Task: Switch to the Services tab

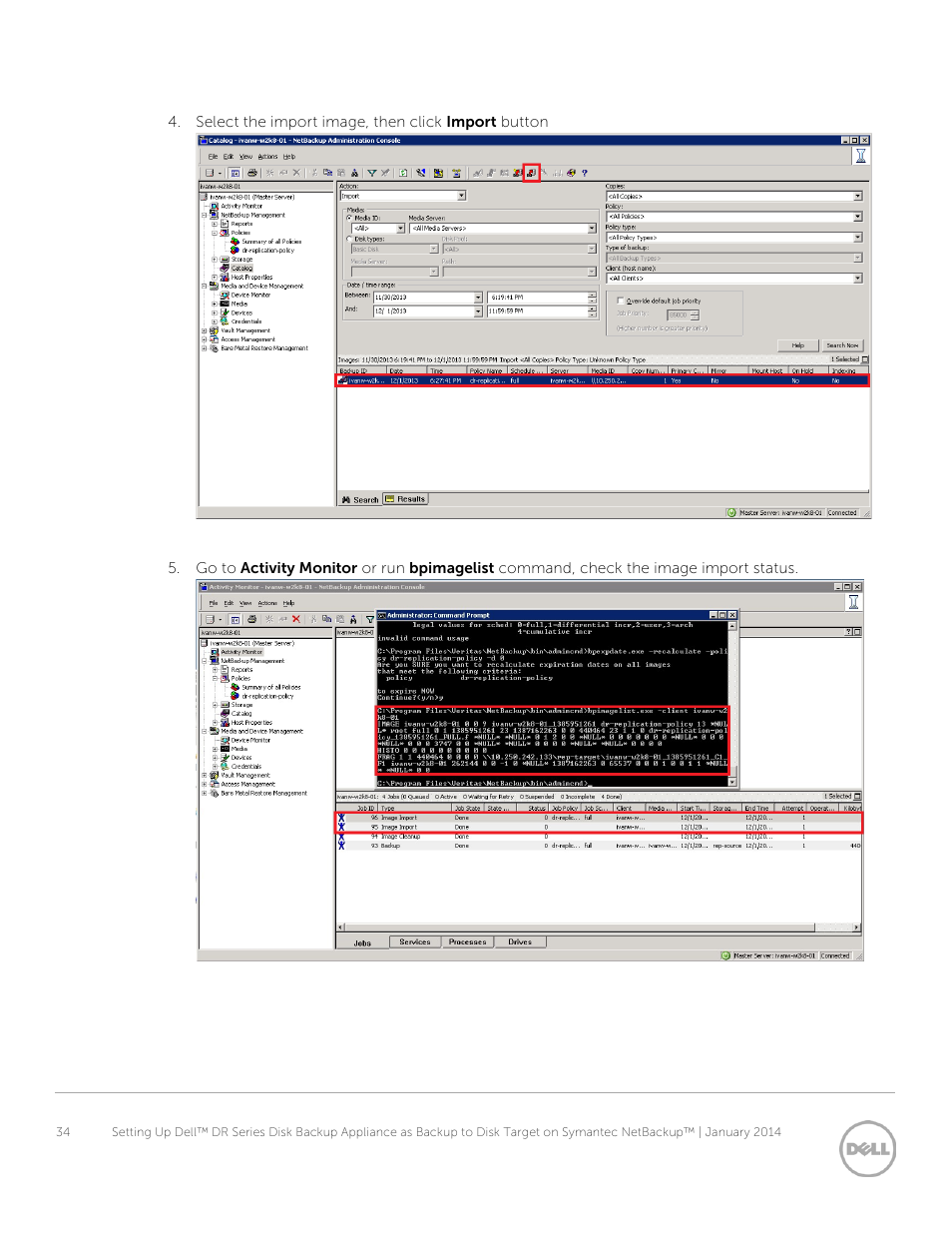Action: (x=415, y=942)
